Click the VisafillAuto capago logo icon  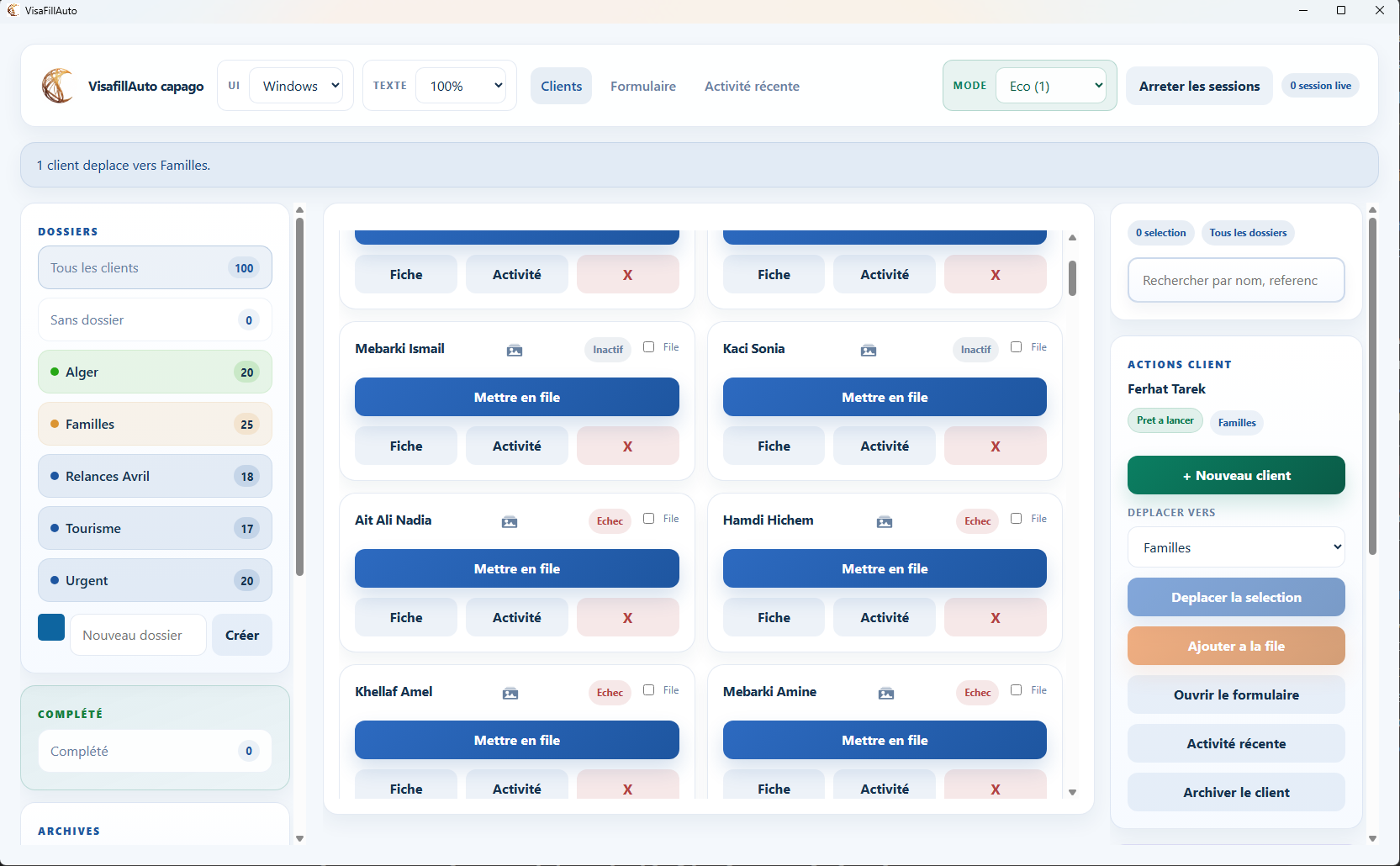(x=57, y=86)
